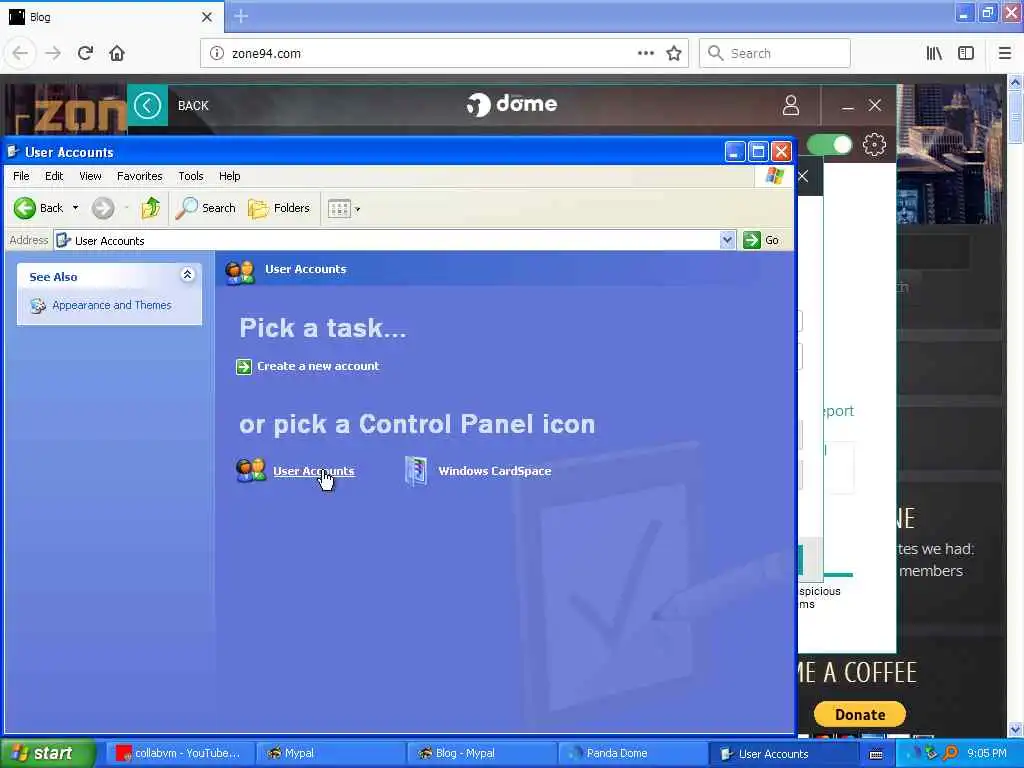Switch to Panda Dome taskbar item
The image size is (1024, 768).
click(x=632, y=753)
